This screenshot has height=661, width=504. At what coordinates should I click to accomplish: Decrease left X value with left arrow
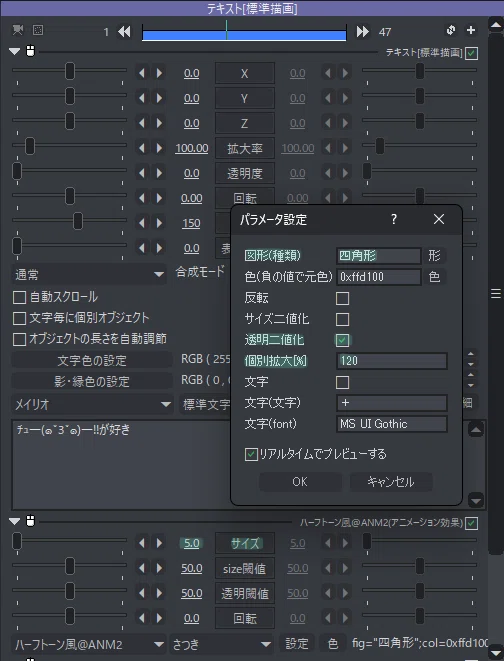tap(142, 73)
